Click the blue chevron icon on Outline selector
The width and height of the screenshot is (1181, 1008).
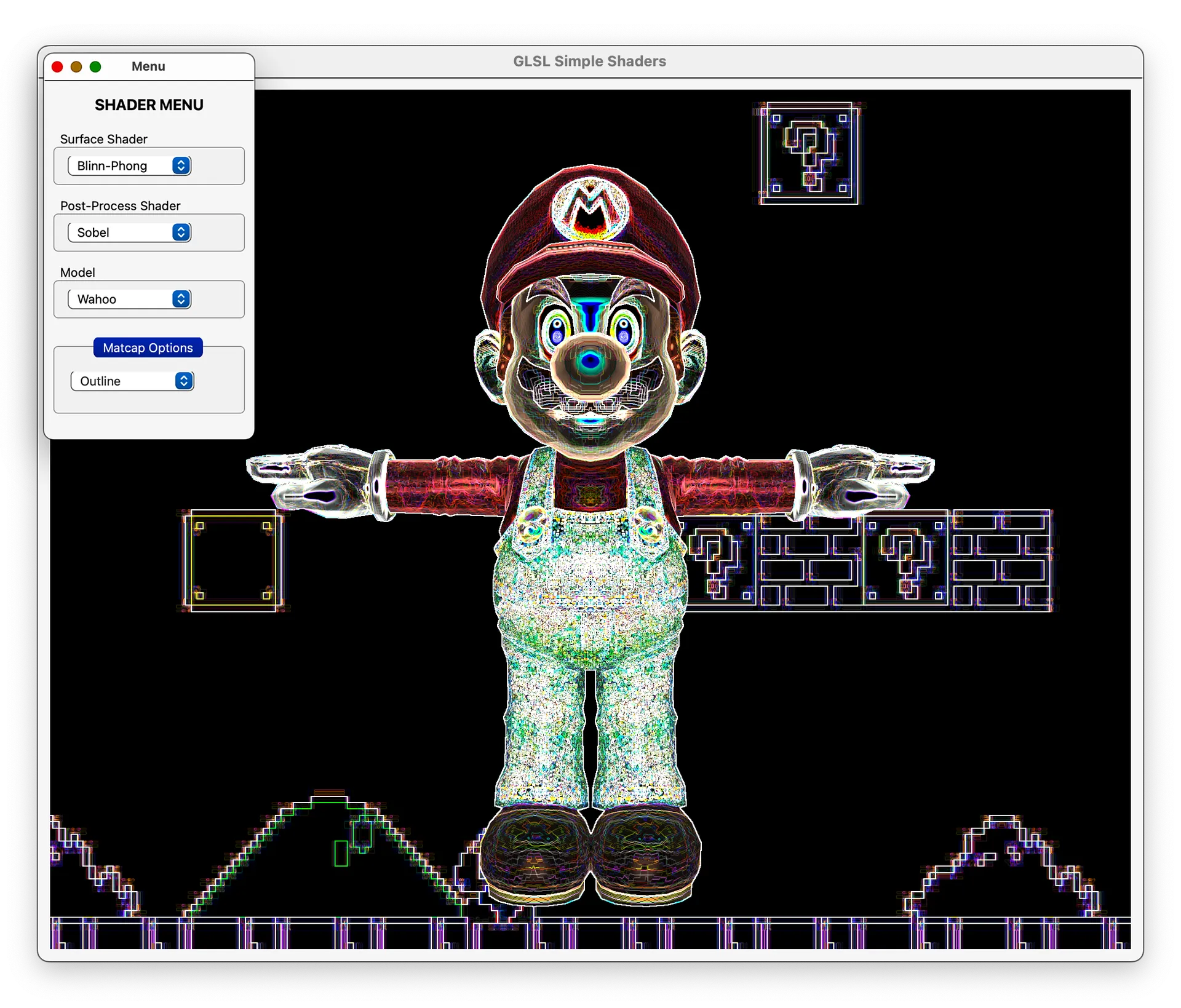click(x=183, y=381)
